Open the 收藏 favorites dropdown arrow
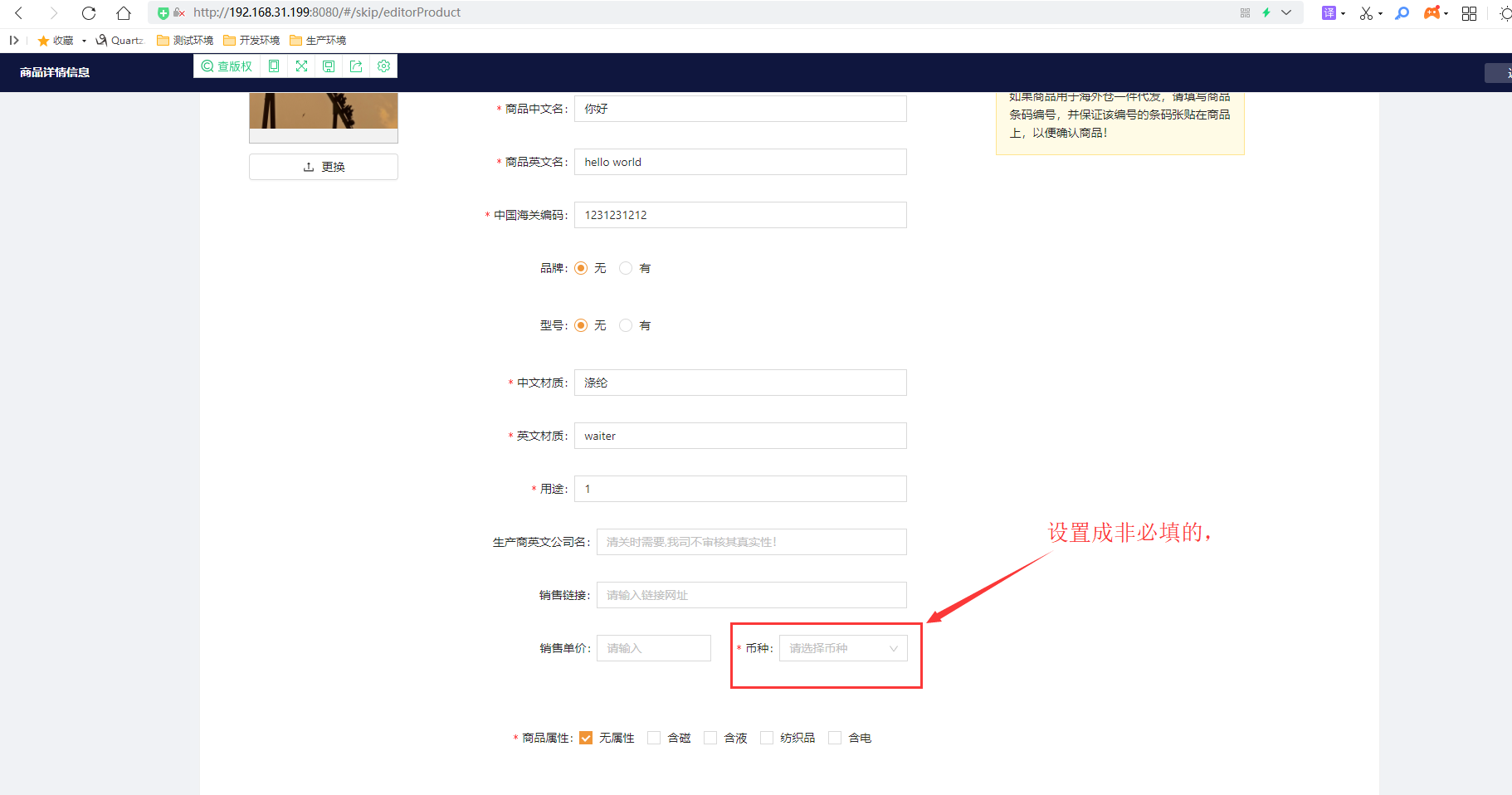The width and height of the screenshot is (1512, 795). click(84, 41)
